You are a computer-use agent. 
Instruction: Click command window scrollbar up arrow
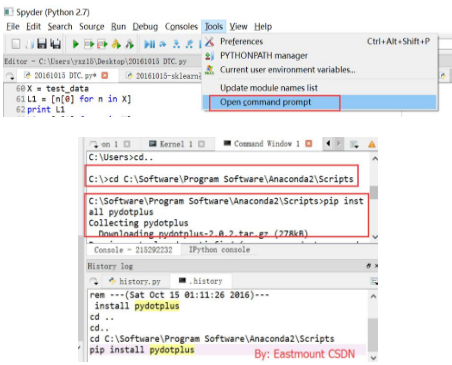375,159
